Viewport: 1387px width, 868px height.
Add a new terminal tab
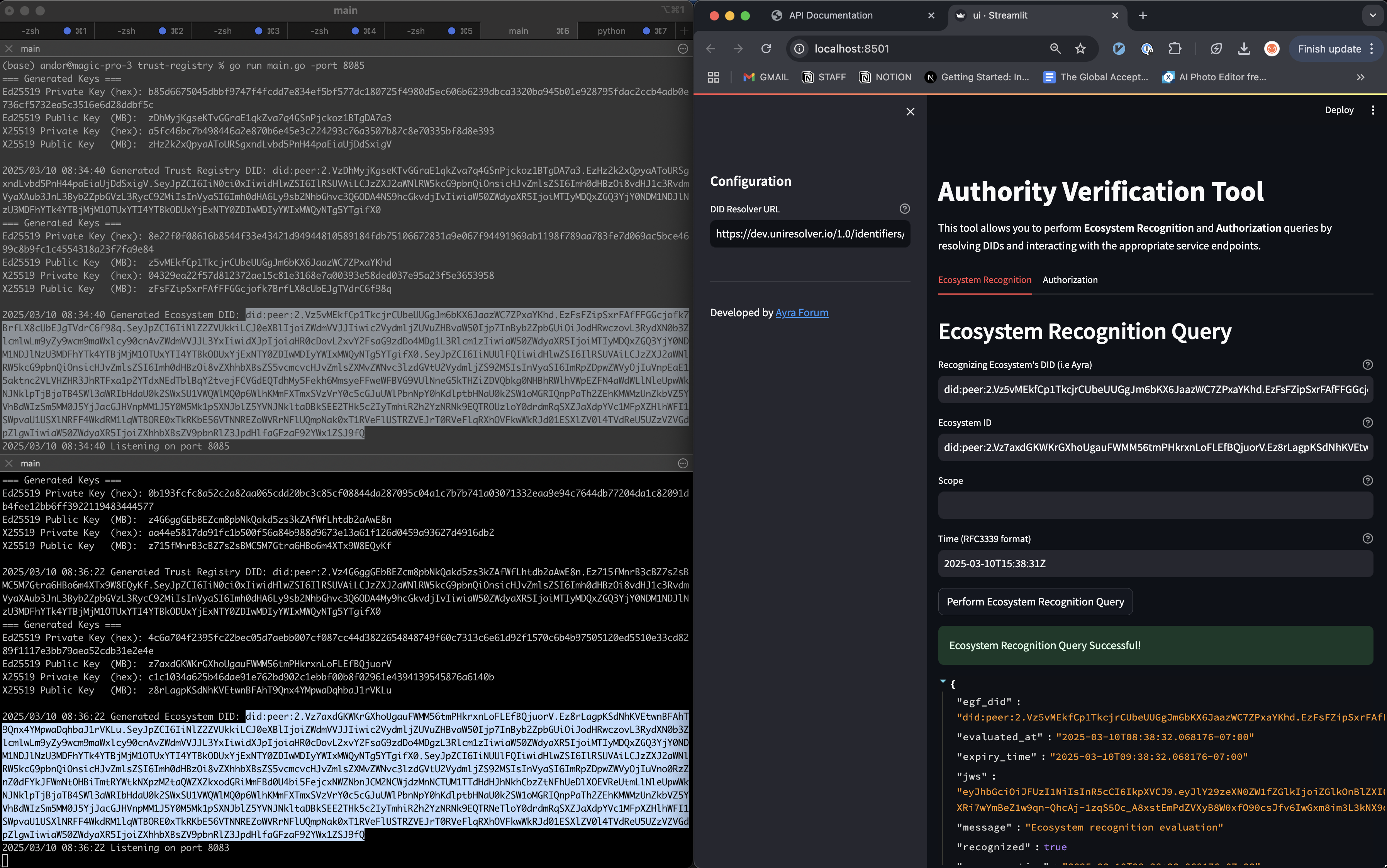click(x=684, y=31)
